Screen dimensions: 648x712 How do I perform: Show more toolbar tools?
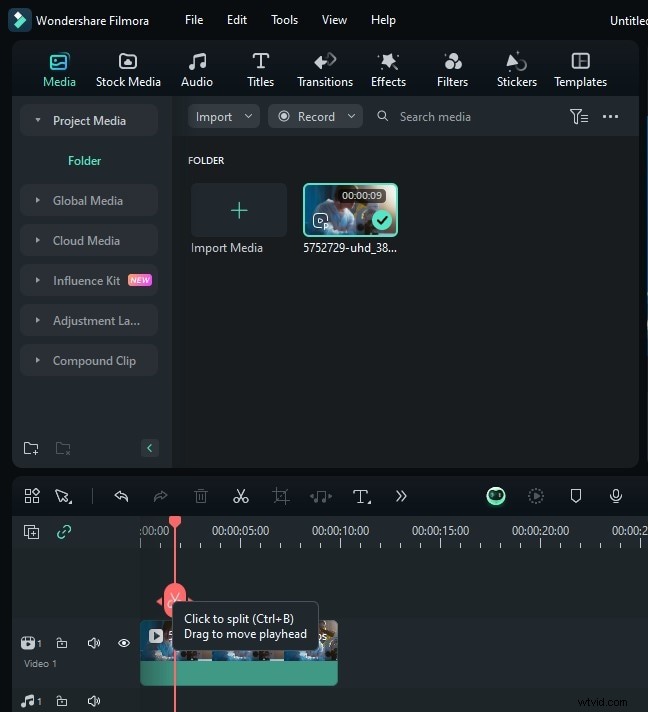401,496
